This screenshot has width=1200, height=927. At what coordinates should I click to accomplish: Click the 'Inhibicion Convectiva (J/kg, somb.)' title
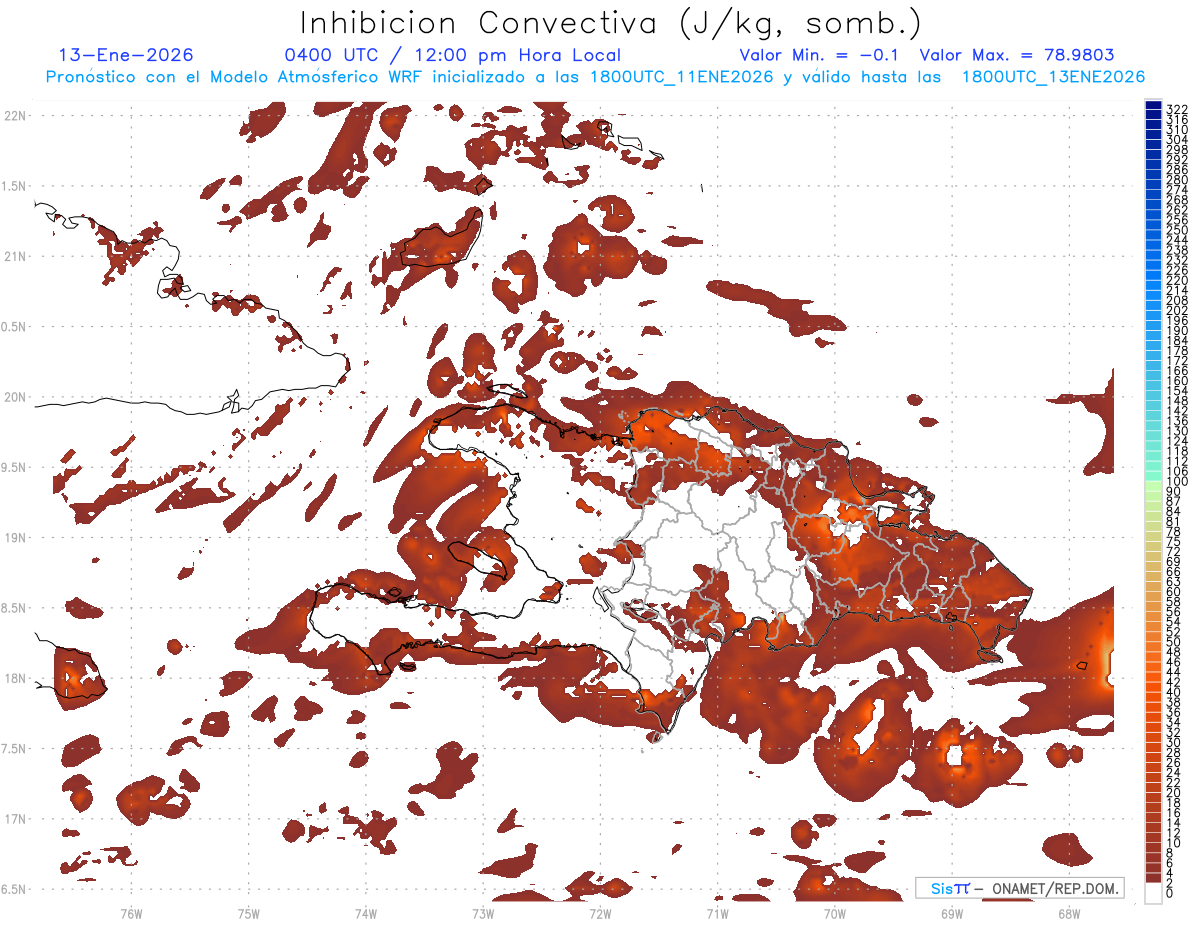click(x=610, y=24)
